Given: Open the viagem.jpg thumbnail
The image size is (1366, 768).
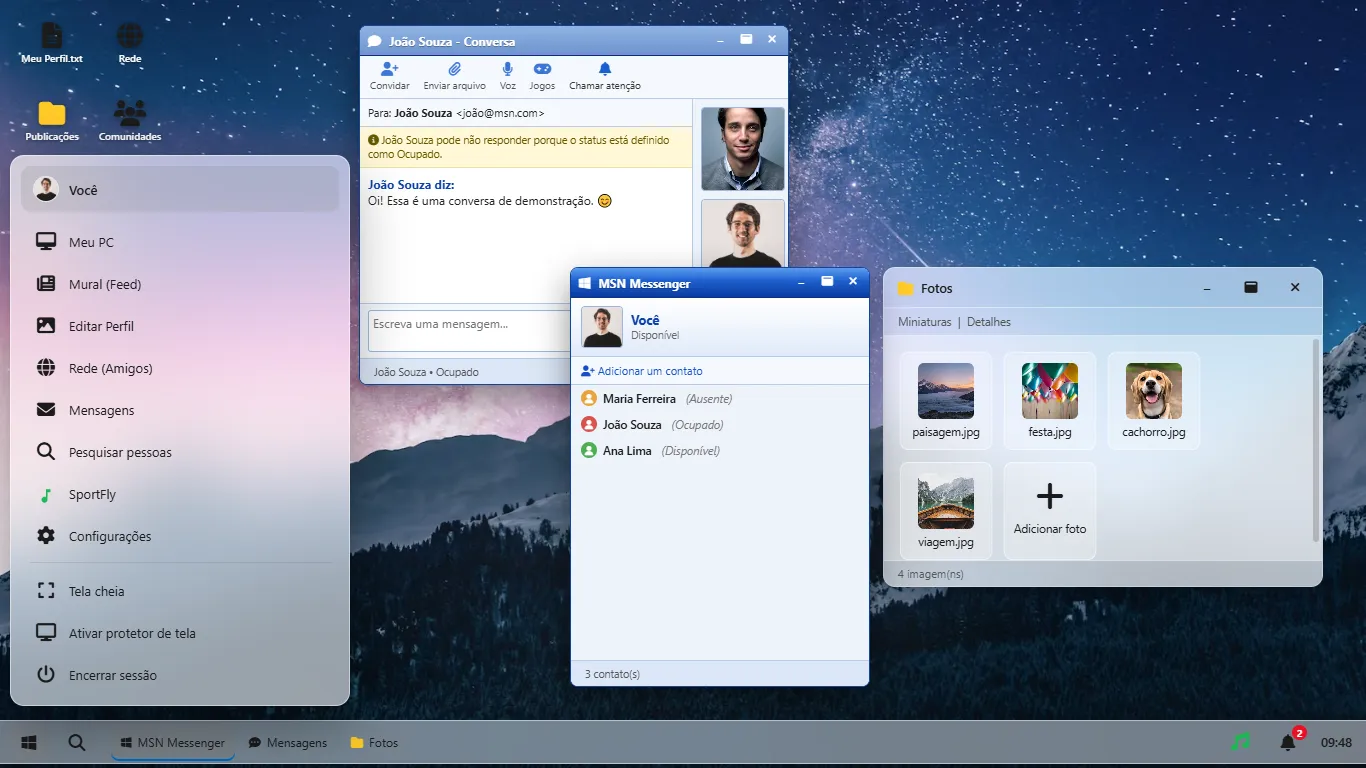Looking at the screenshot, I should pyautogui.click(x=946, y=510).
